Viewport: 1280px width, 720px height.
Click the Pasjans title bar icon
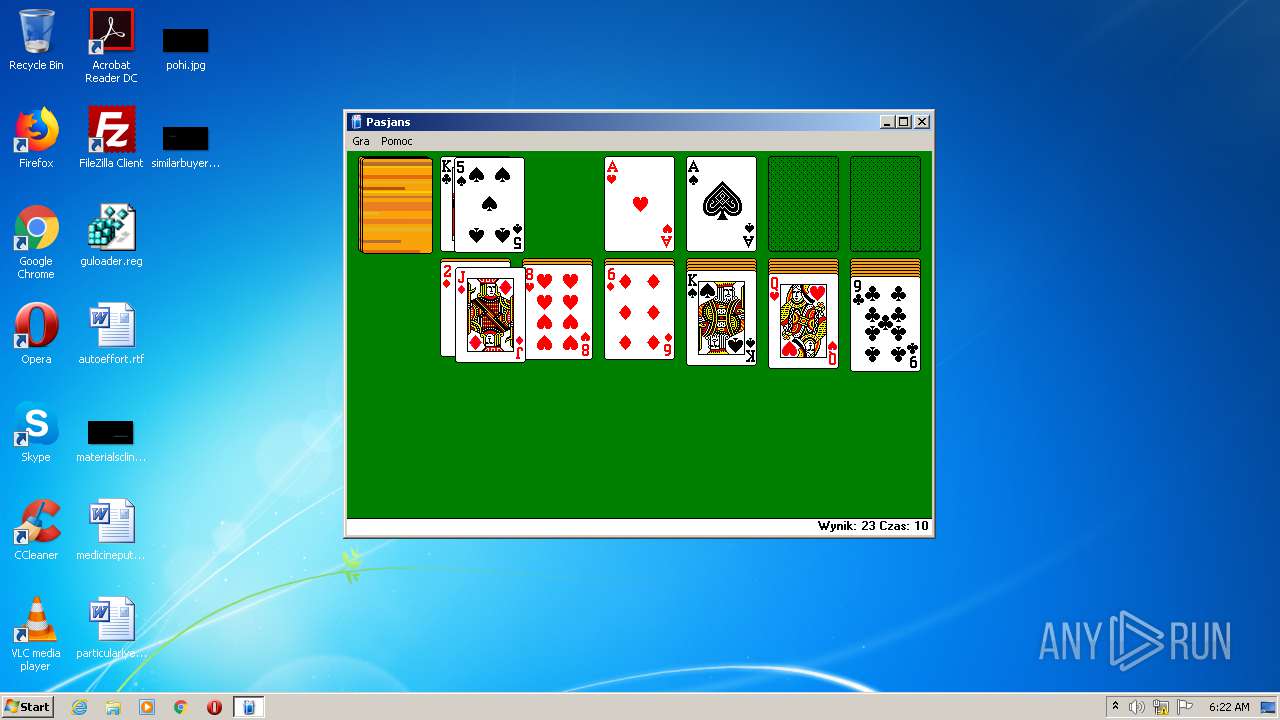[x=356, y=122]
